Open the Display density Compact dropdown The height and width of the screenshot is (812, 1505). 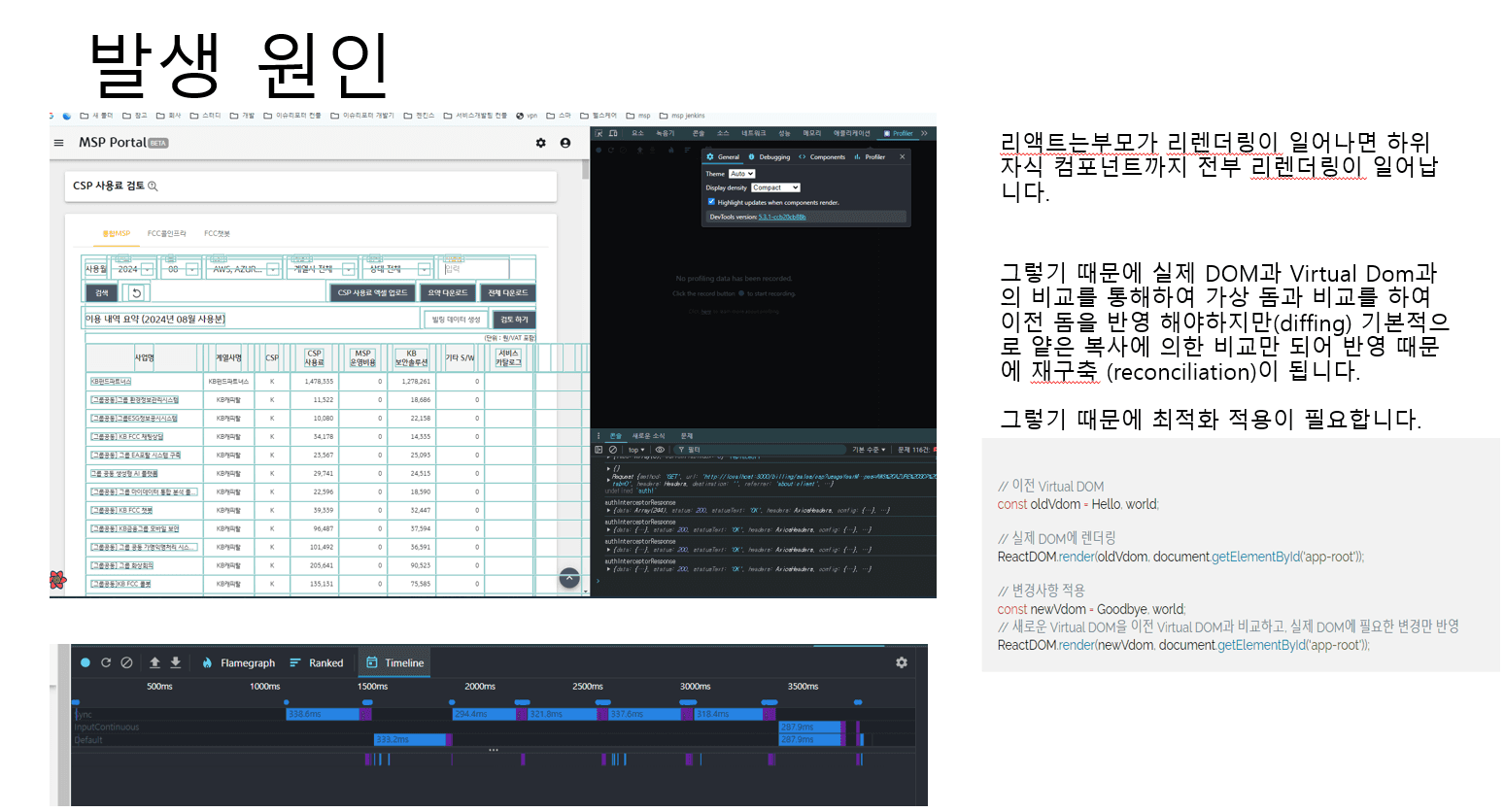[x=775, y=187]
